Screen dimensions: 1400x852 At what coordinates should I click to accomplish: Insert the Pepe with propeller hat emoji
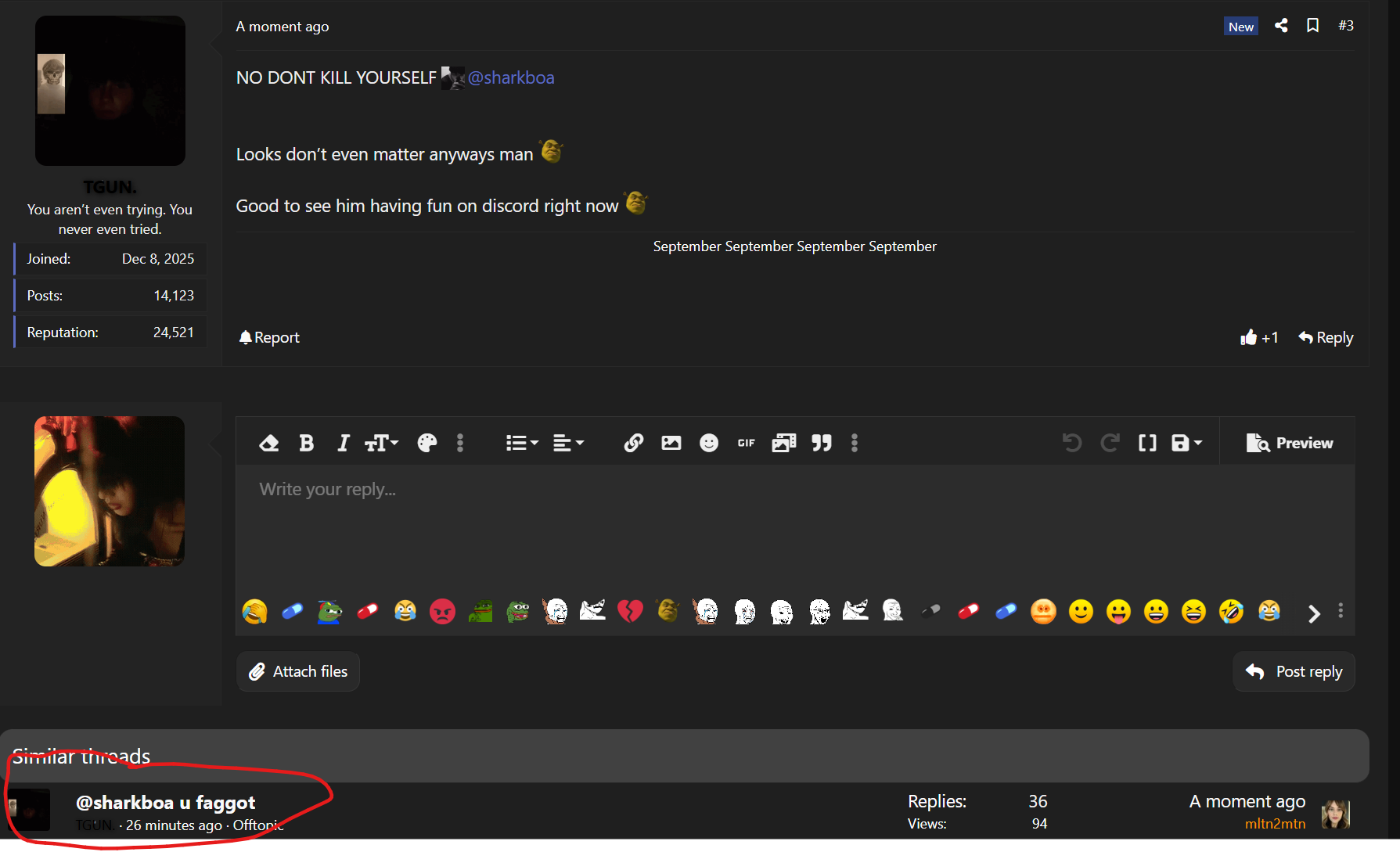[x=330, y=611]
